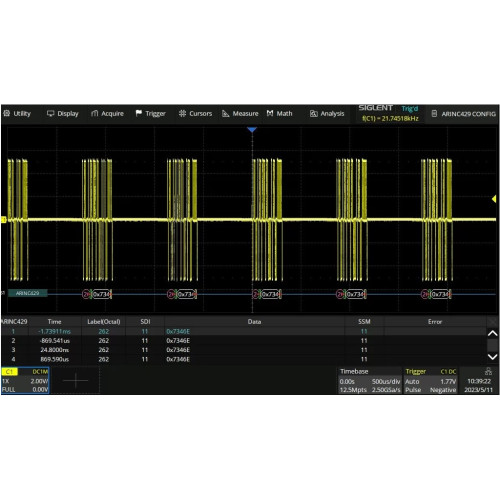Click the Label(Octal) column header
This screenshot has width=500, height=500.
coord(104,322)
